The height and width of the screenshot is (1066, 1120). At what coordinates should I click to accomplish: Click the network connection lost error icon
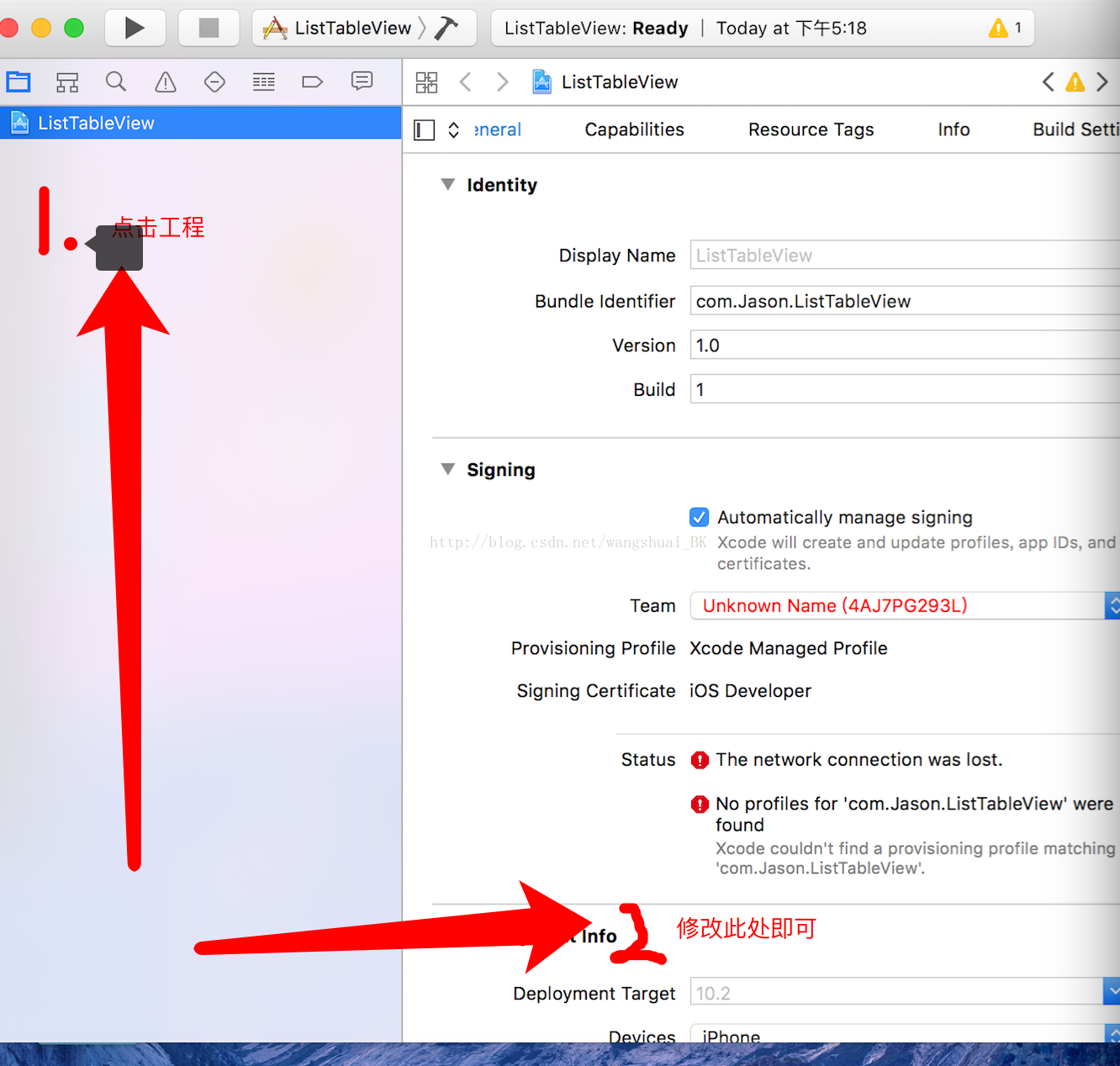(x=700, y=760)
